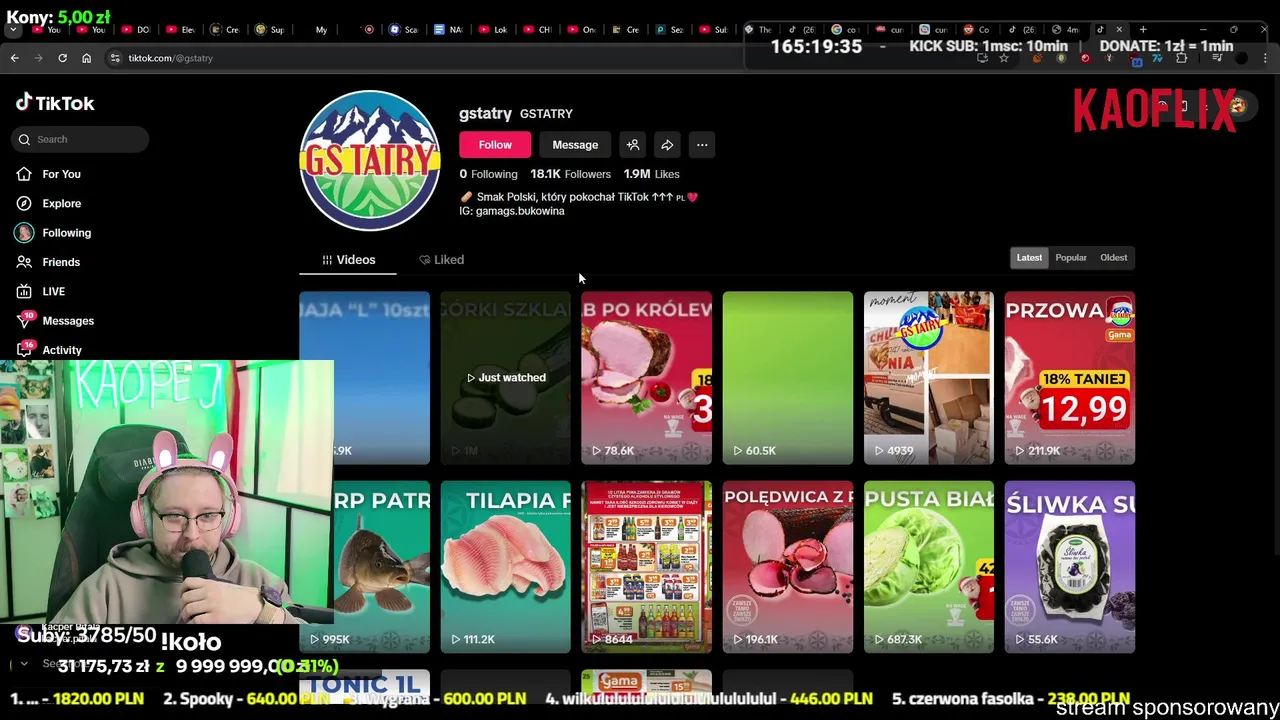This screenshot has height=720, width=1280.
Task: Open the Just watched video thumbnail
Action: (505, 378)
